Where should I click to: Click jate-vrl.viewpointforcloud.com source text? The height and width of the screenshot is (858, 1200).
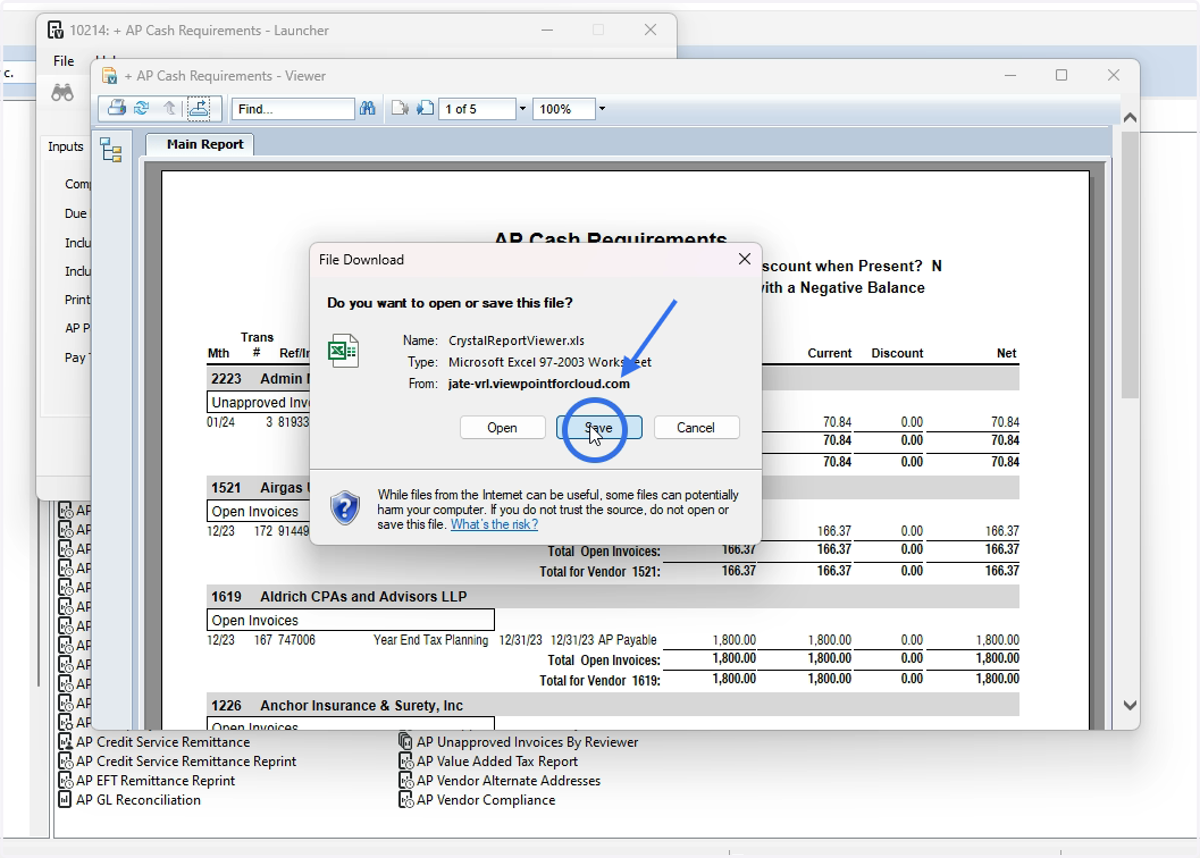coord(539,383)
